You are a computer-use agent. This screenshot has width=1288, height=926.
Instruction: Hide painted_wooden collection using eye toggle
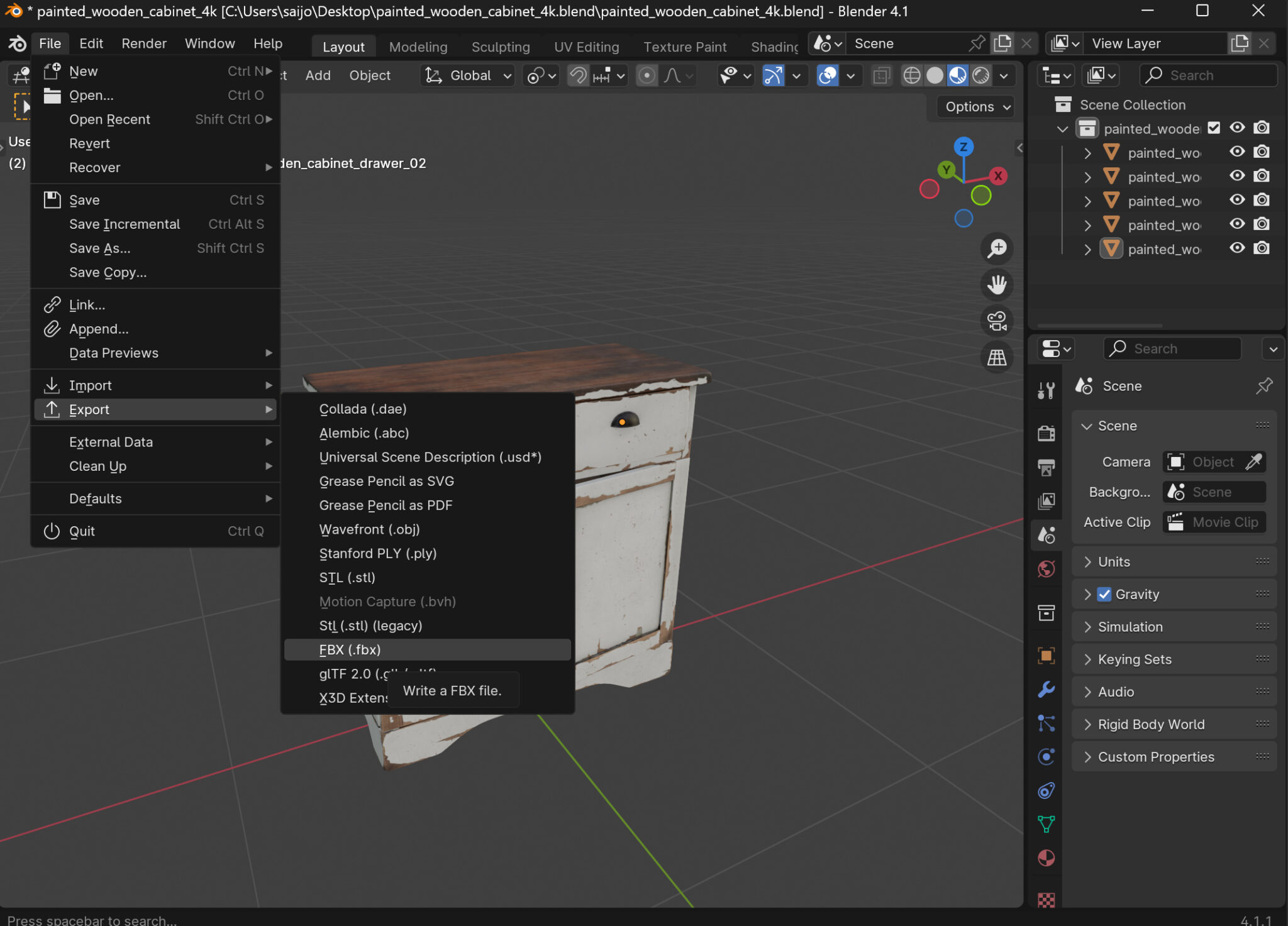click(x=1238, y=128)
